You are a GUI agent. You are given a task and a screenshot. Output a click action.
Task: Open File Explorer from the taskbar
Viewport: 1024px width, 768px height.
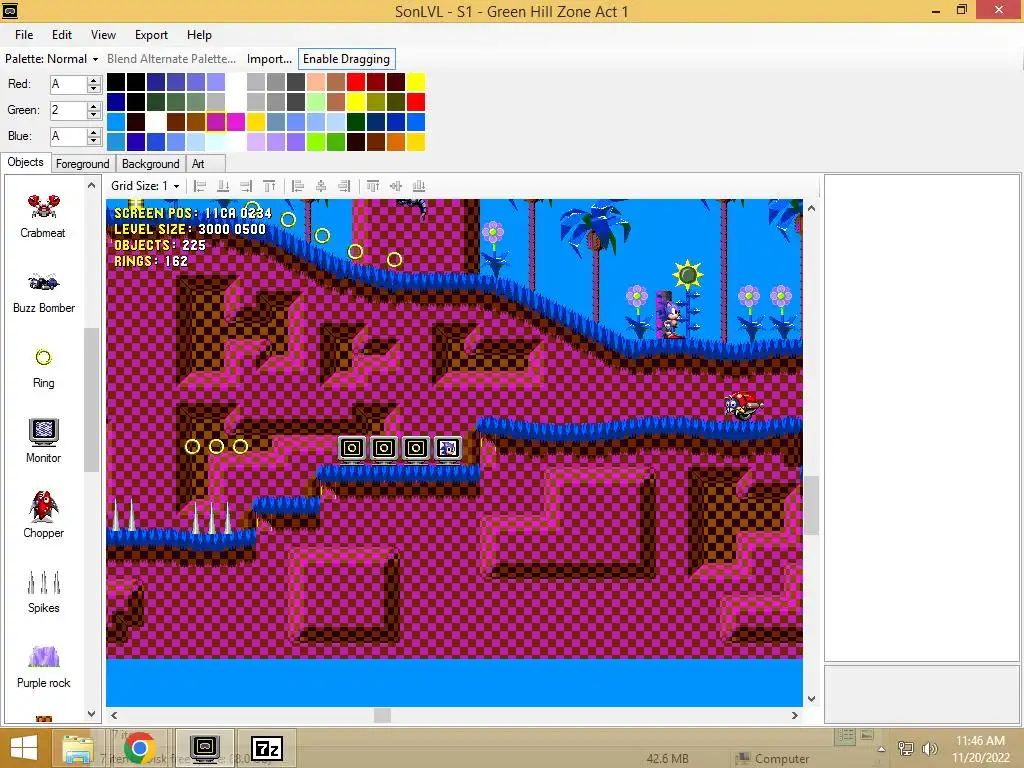(78, 748)
